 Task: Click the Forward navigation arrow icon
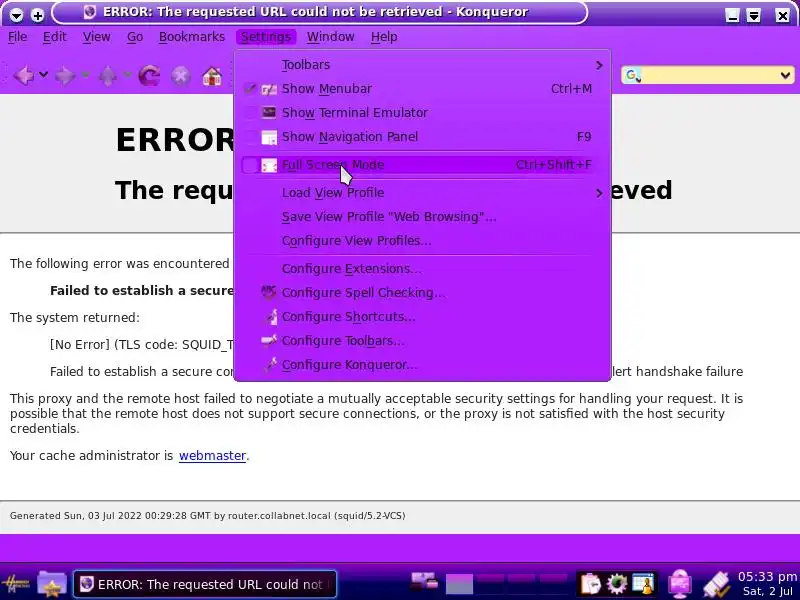65,76
